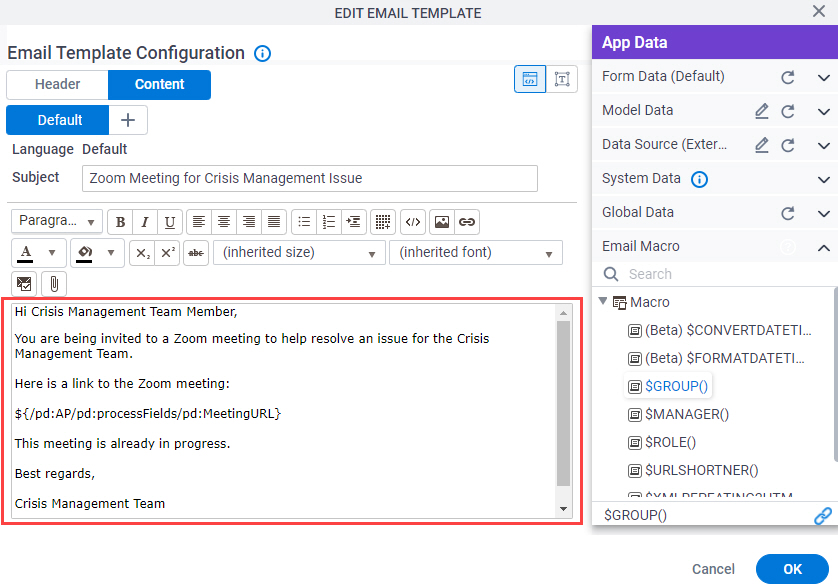
Task: Refresh Form Data (Default)
Action: point(787,78)
